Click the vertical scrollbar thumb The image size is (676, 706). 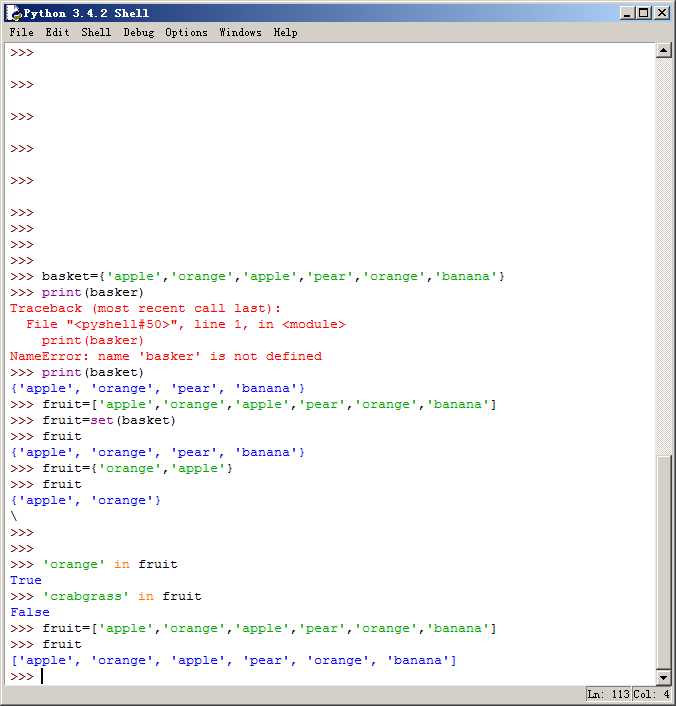[x=663, y=562]
